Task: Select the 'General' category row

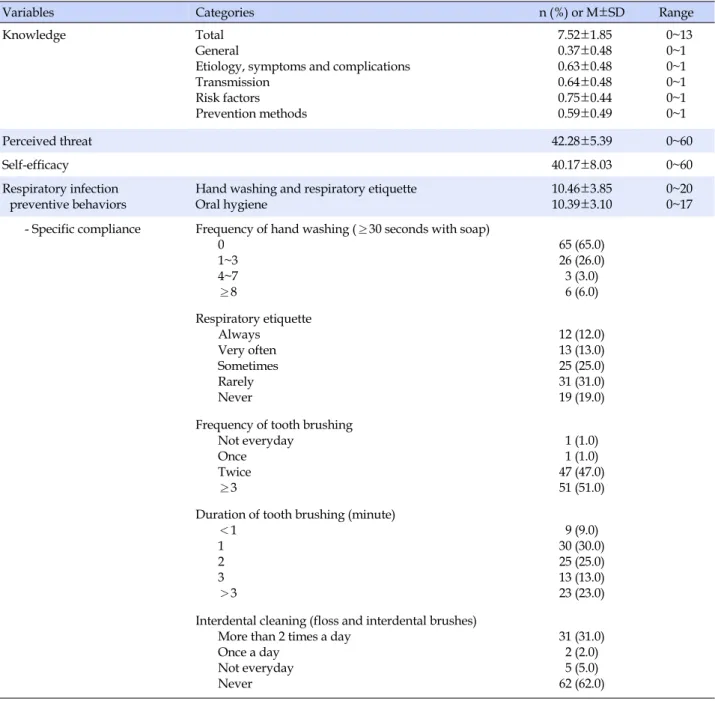Action: 217,51
